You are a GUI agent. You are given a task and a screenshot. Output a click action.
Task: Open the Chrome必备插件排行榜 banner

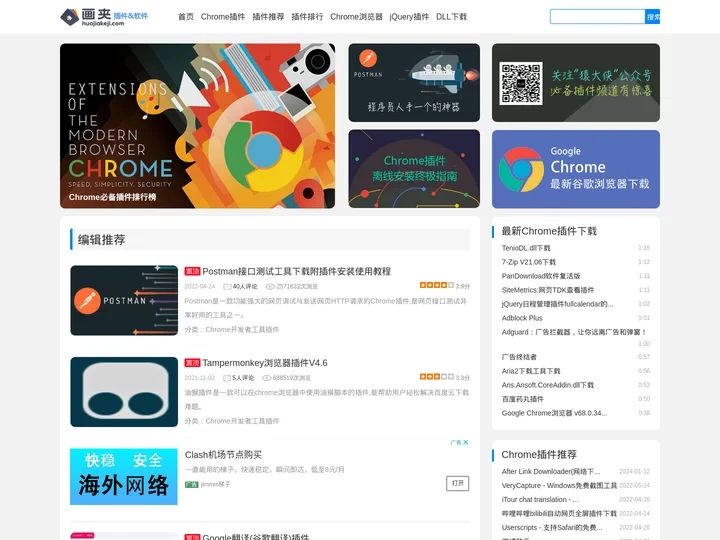coord(197,126)
